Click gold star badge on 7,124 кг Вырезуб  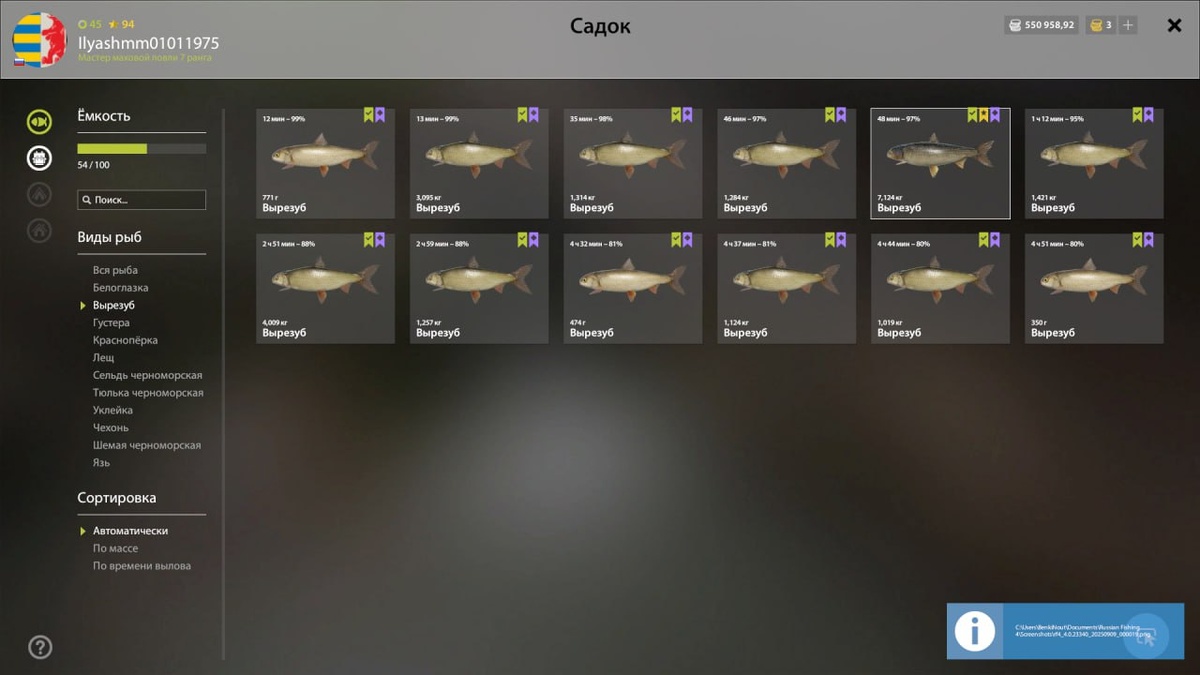(x=983, y=115)
